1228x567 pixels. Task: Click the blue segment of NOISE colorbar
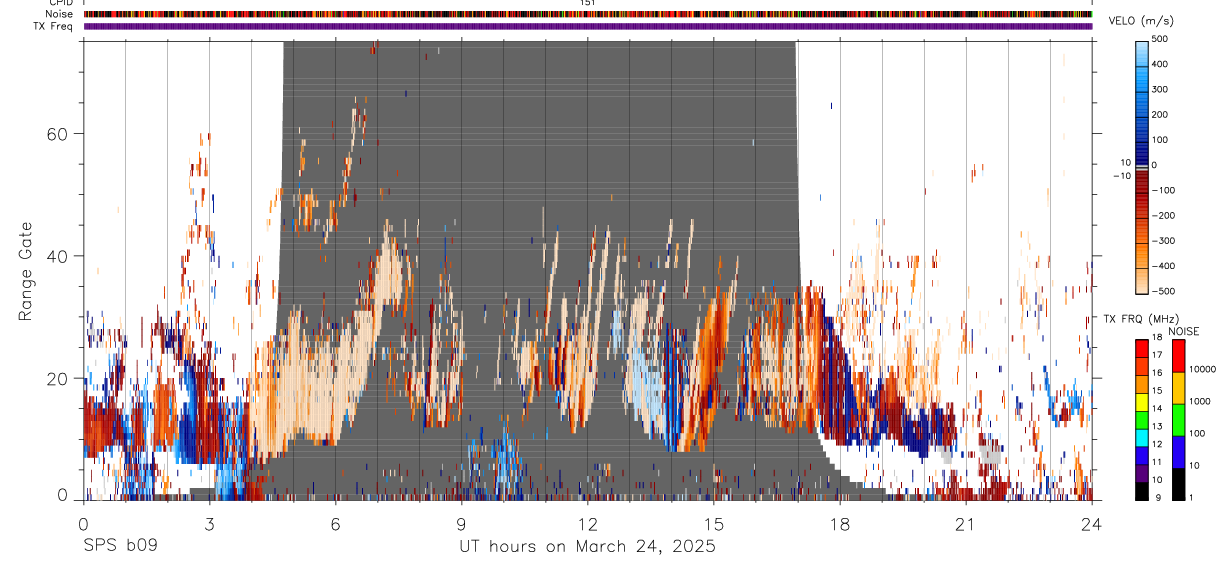point(1179,452)
